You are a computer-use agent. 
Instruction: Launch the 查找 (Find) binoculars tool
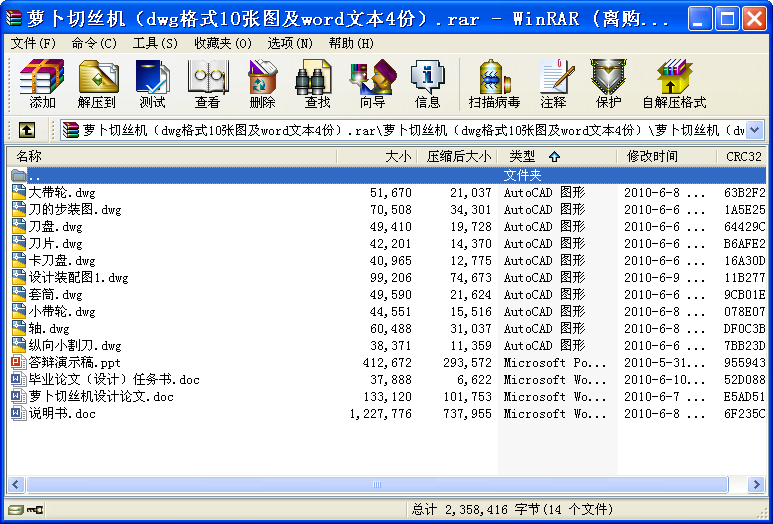point(317,84)
